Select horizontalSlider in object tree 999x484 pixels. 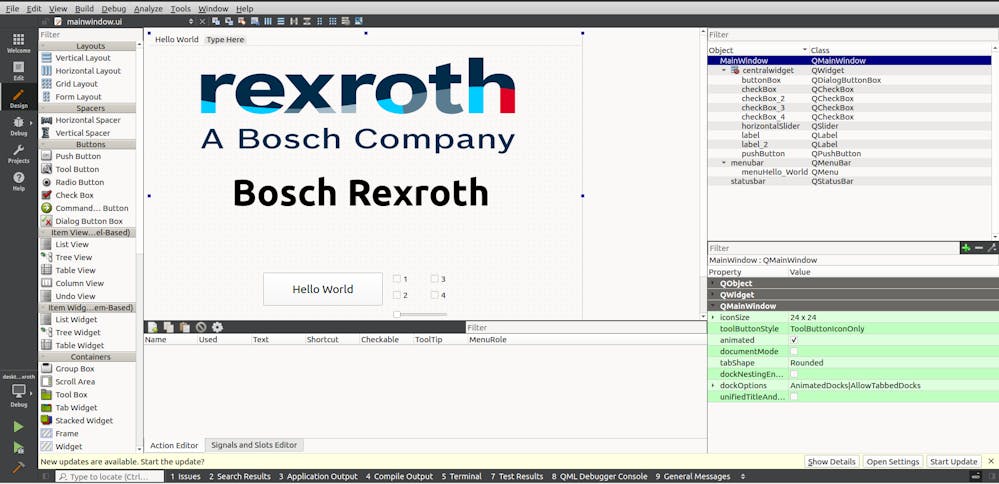pos(770,126)
